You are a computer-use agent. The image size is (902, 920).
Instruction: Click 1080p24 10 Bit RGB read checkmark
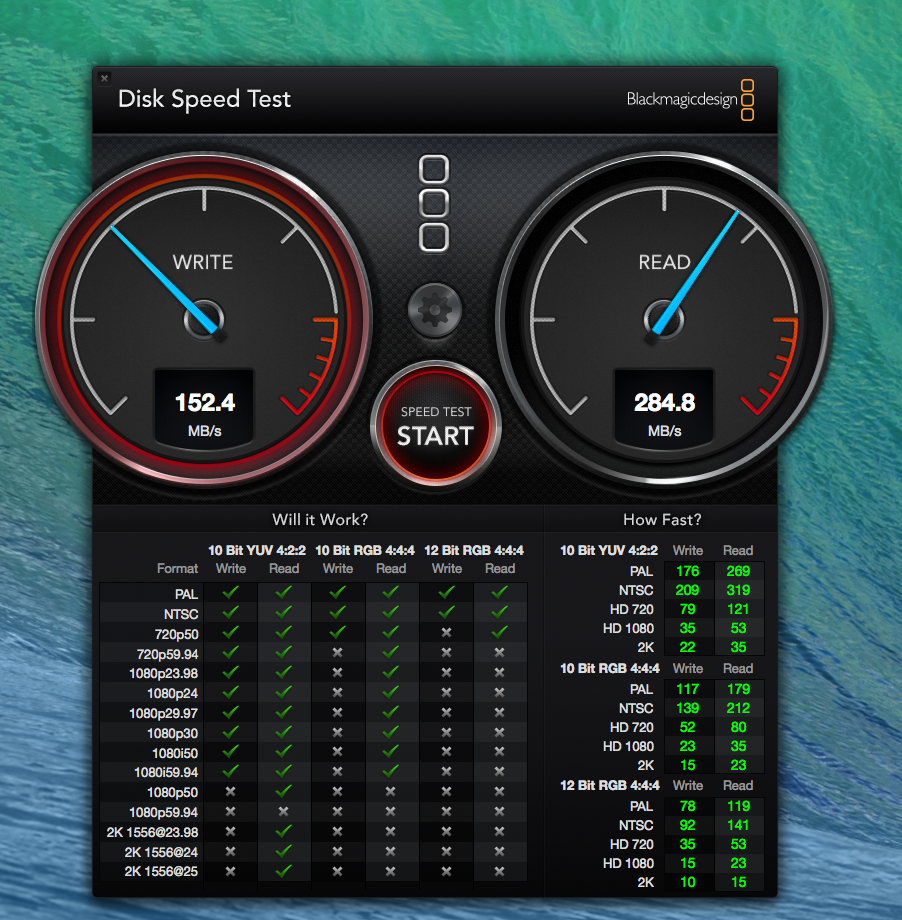390,692
